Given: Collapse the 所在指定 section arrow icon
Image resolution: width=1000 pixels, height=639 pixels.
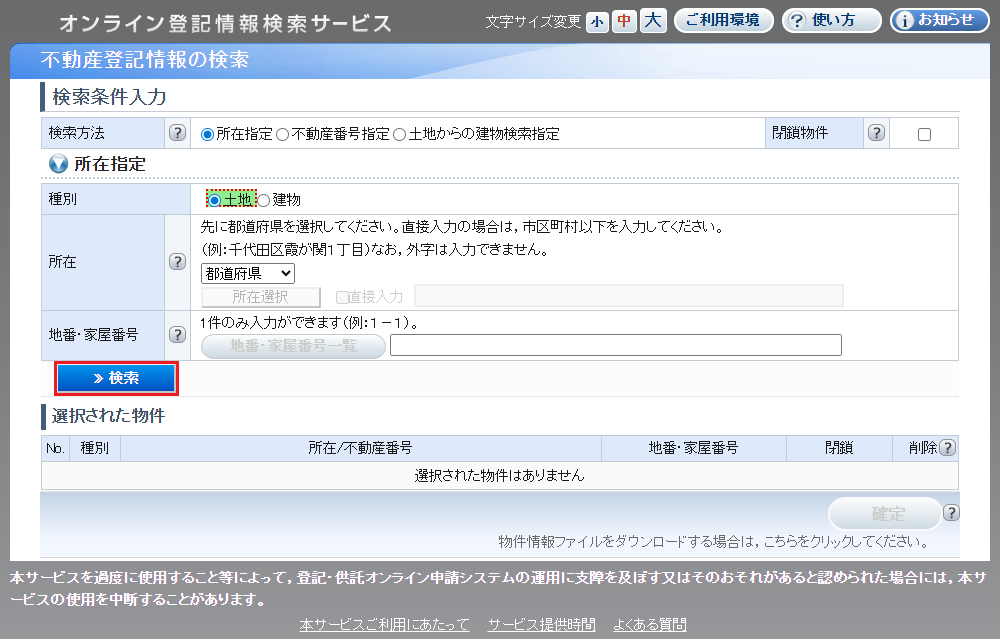Looking at the screenshot, I should coord(58,164).
